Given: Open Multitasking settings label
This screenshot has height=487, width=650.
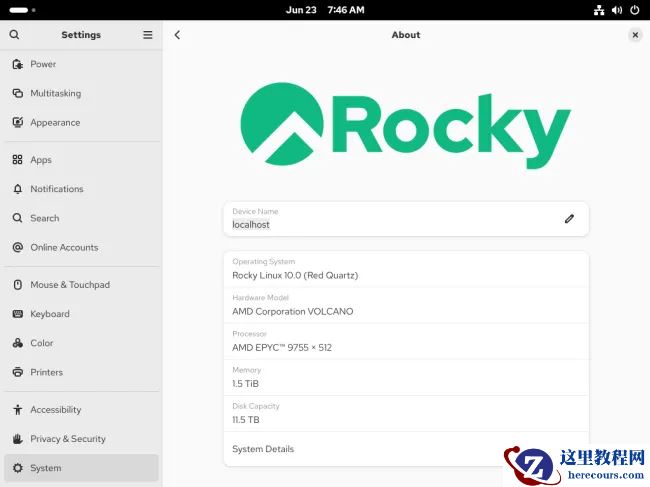Looking at the screenshot, I should tap(56, 93).
